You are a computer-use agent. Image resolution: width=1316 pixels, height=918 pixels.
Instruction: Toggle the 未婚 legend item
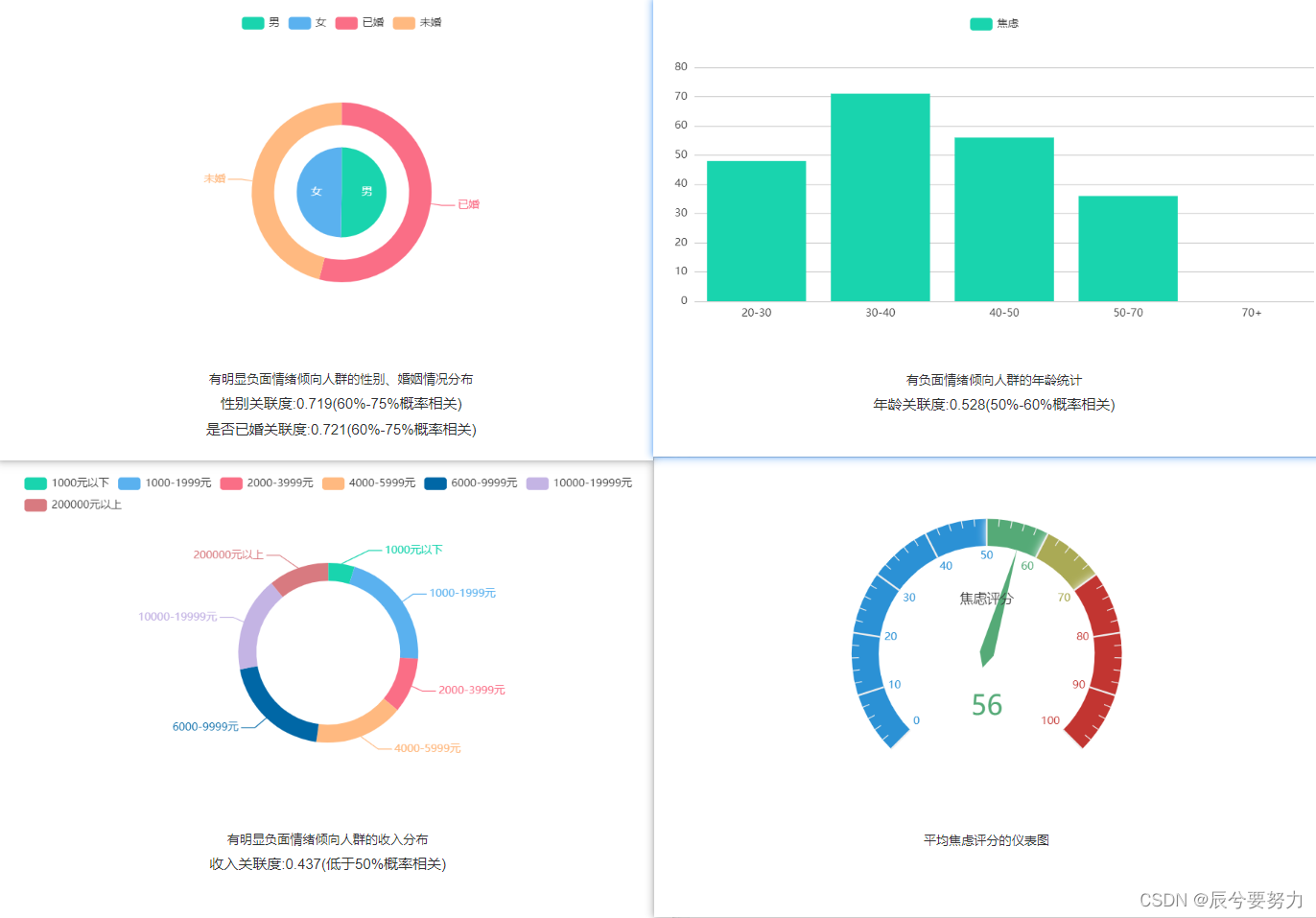(417, 22)
